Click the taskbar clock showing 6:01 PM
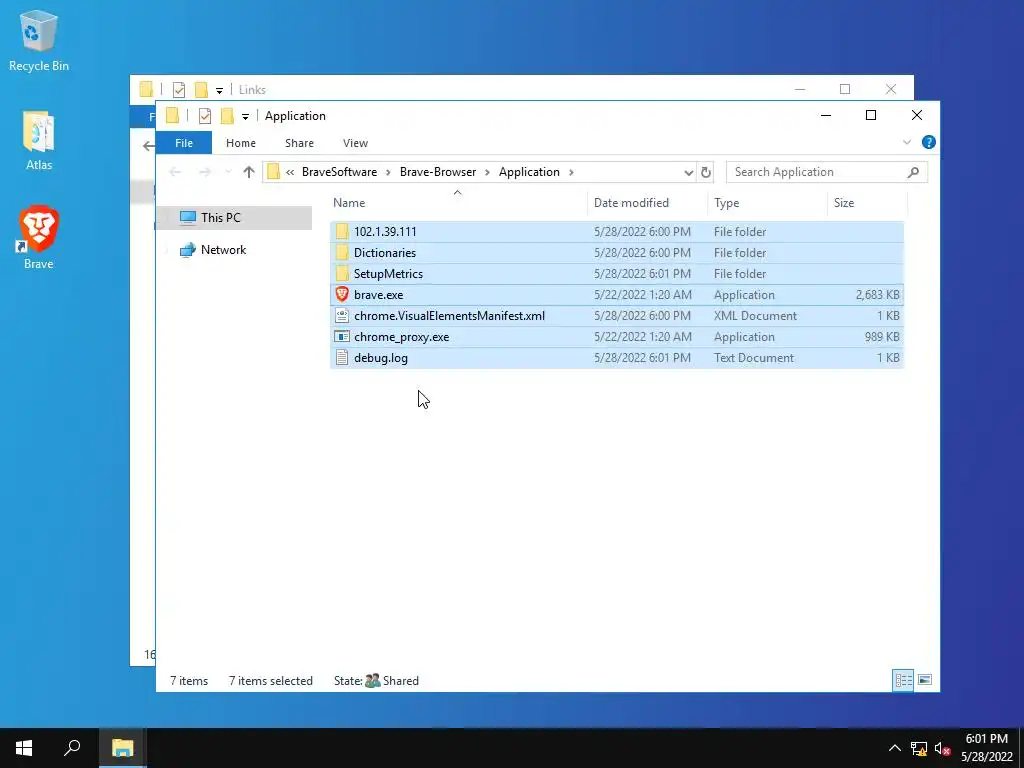 pos(987,748)
